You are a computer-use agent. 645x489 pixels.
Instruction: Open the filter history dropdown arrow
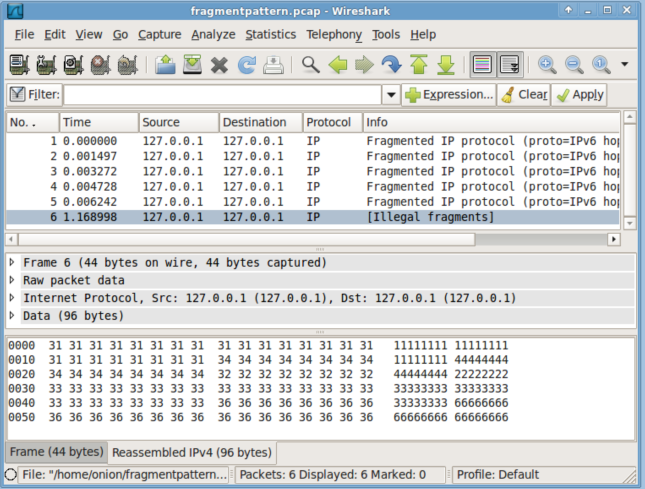[x=391, y=95]
